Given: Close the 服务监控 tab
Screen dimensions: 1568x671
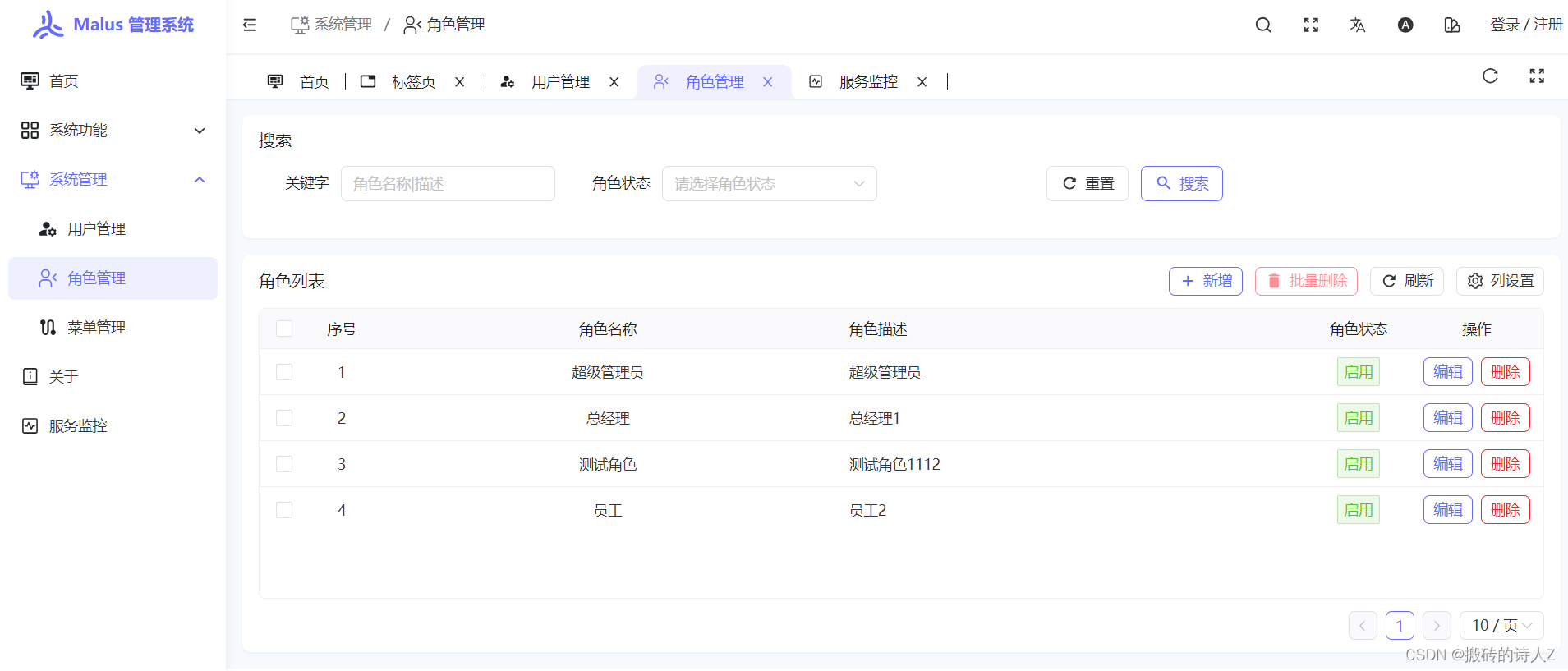Looking at the screenshot, I should 922,82.
